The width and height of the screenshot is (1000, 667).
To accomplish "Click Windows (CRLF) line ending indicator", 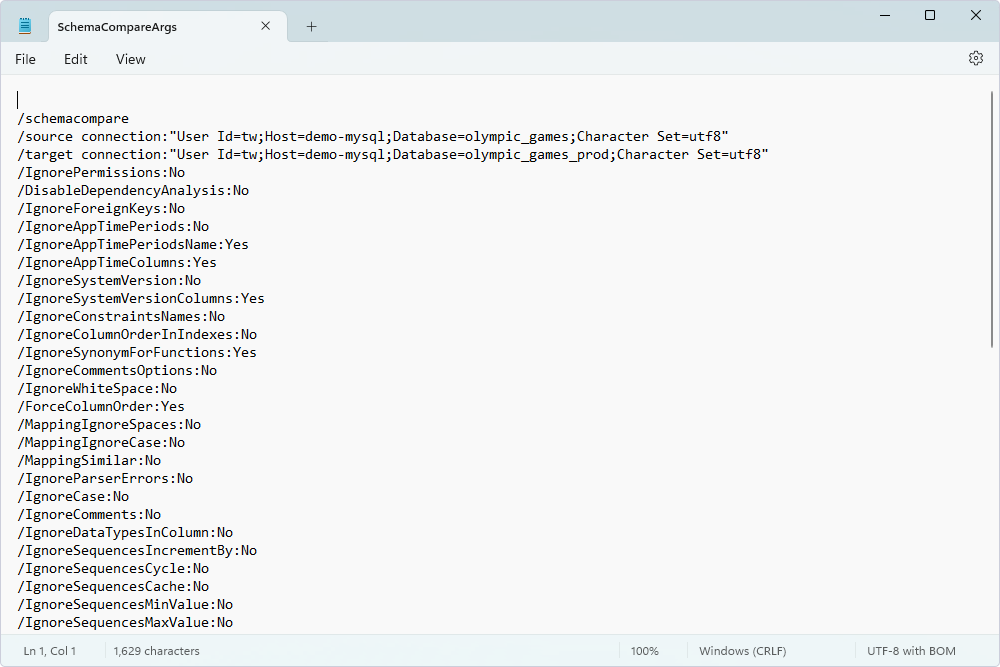I will tap(742, 651).
